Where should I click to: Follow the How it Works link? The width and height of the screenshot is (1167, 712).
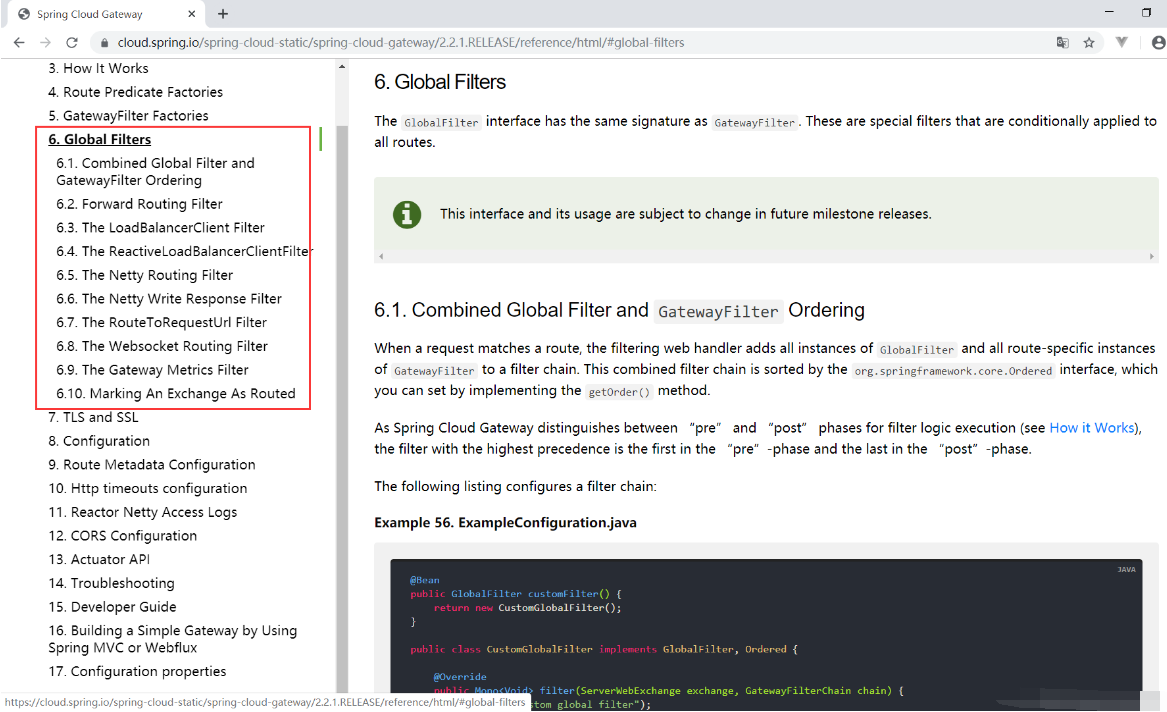pos(1092,428)
